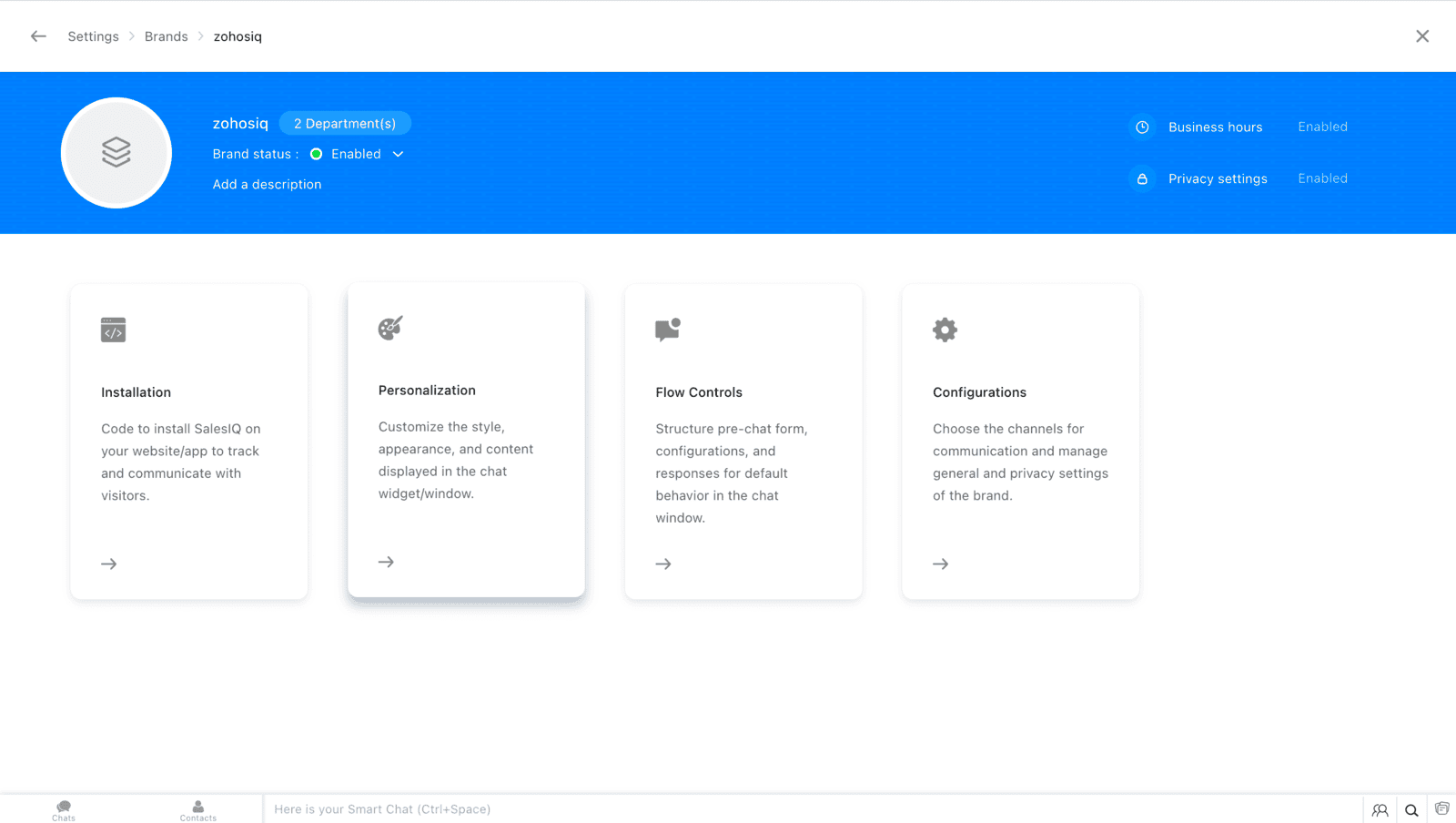Open the search magnifier in the bottom bar
1456x823 pixels.
click(x=1411, y=810)
